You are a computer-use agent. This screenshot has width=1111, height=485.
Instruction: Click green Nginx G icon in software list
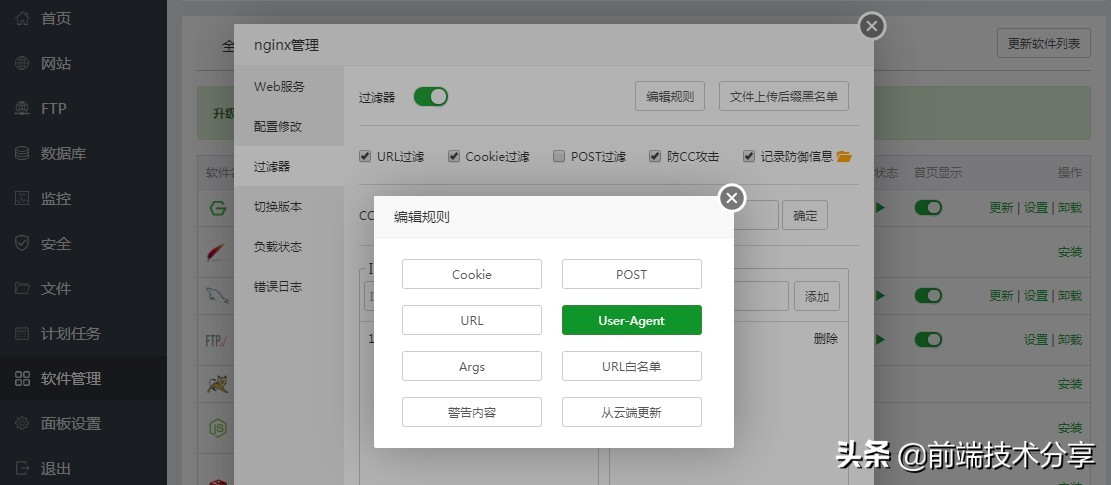tap(218, 208)
